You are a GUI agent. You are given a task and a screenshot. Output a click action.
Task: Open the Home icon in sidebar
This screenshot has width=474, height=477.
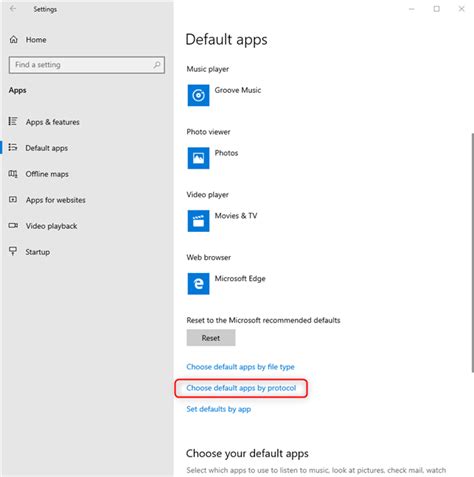coord(13,40)
